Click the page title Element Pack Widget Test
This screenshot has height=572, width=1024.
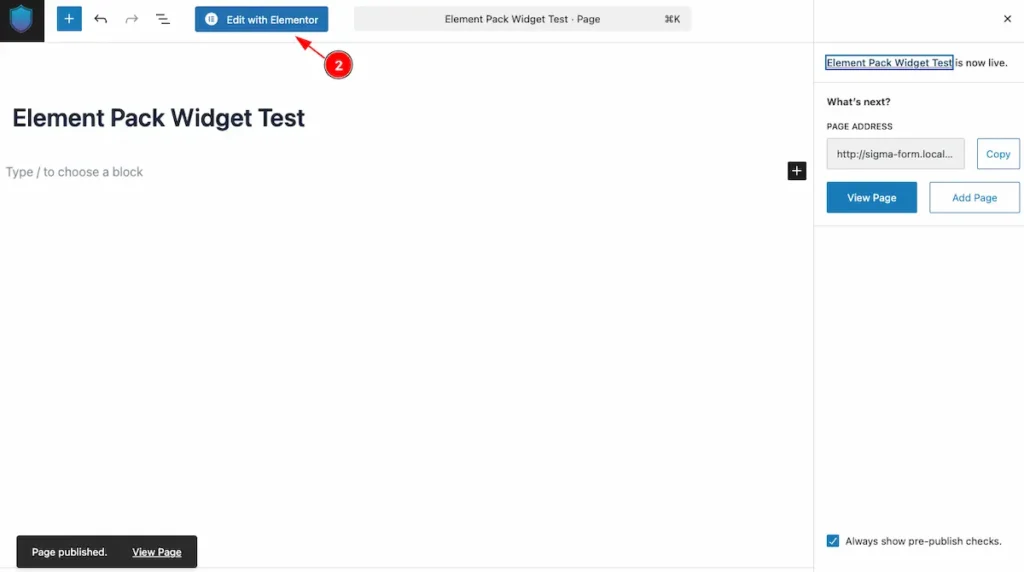click(x=159, y=118)
